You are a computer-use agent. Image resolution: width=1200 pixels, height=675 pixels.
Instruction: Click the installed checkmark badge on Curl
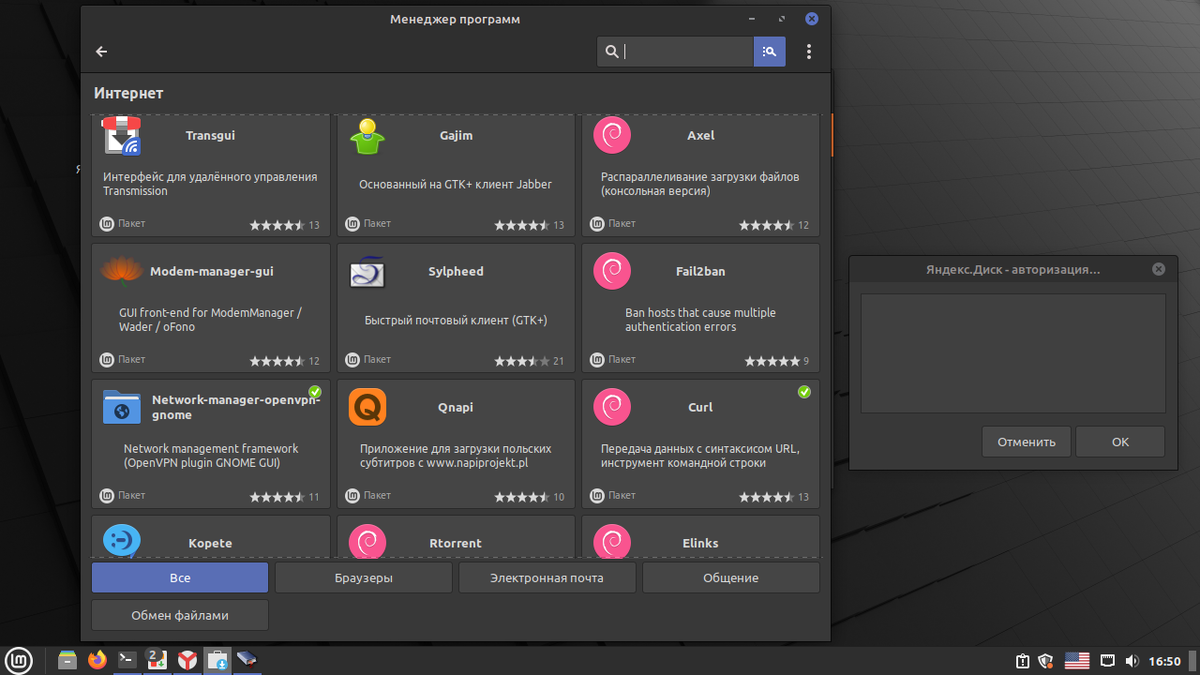coord(804,392)
